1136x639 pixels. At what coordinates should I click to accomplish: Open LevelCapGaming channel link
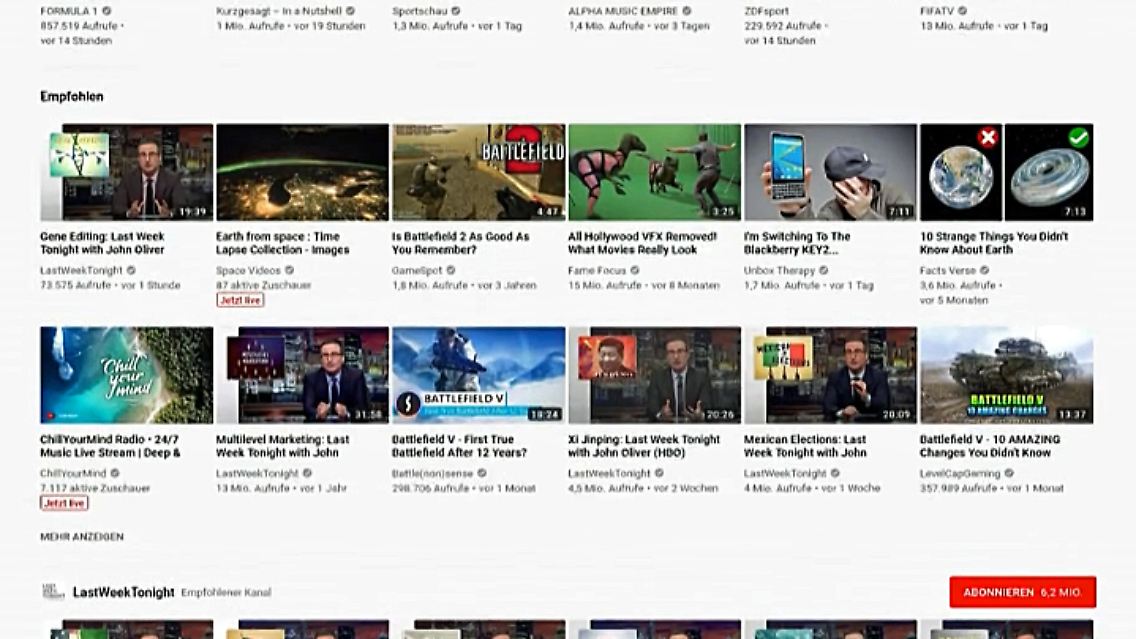click(960, 473)
